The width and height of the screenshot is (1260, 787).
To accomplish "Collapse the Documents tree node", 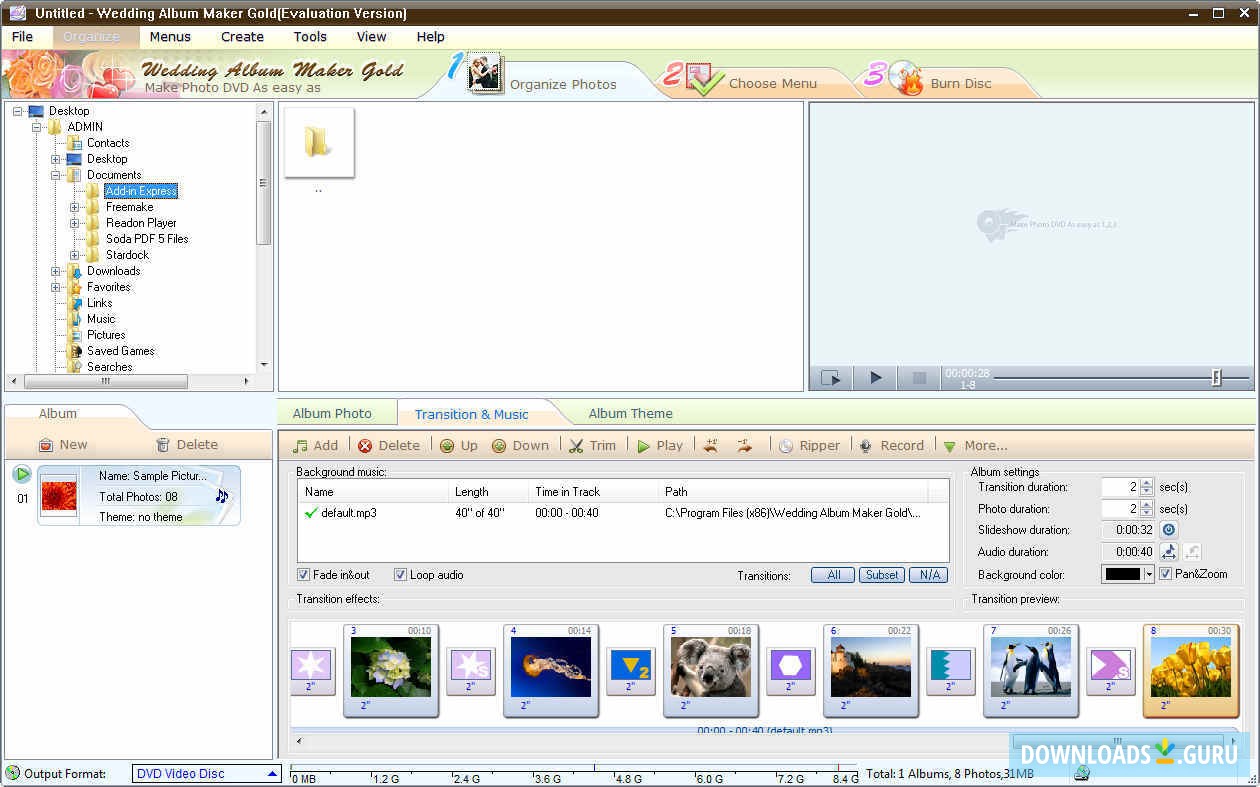I will coord(57,175).
